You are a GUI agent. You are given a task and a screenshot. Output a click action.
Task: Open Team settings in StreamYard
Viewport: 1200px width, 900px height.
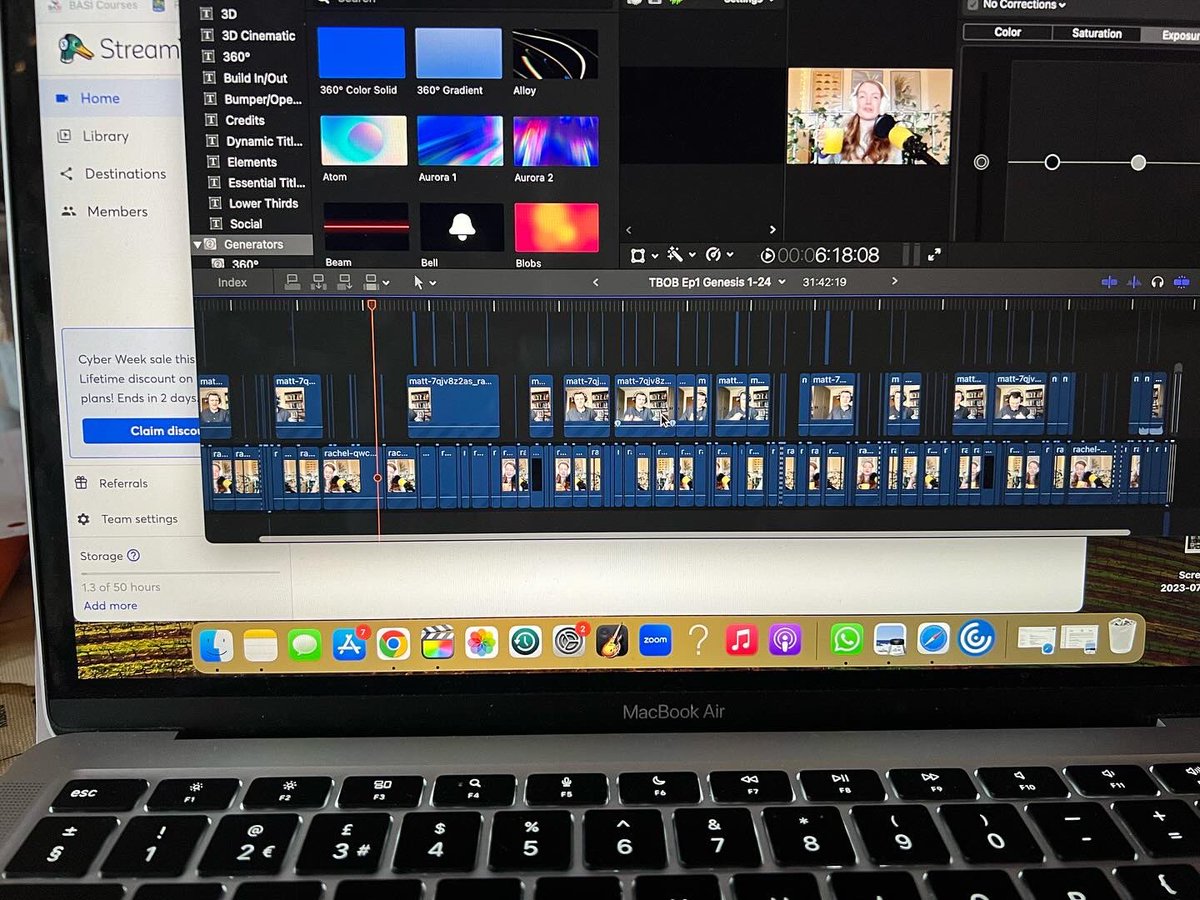139,520
